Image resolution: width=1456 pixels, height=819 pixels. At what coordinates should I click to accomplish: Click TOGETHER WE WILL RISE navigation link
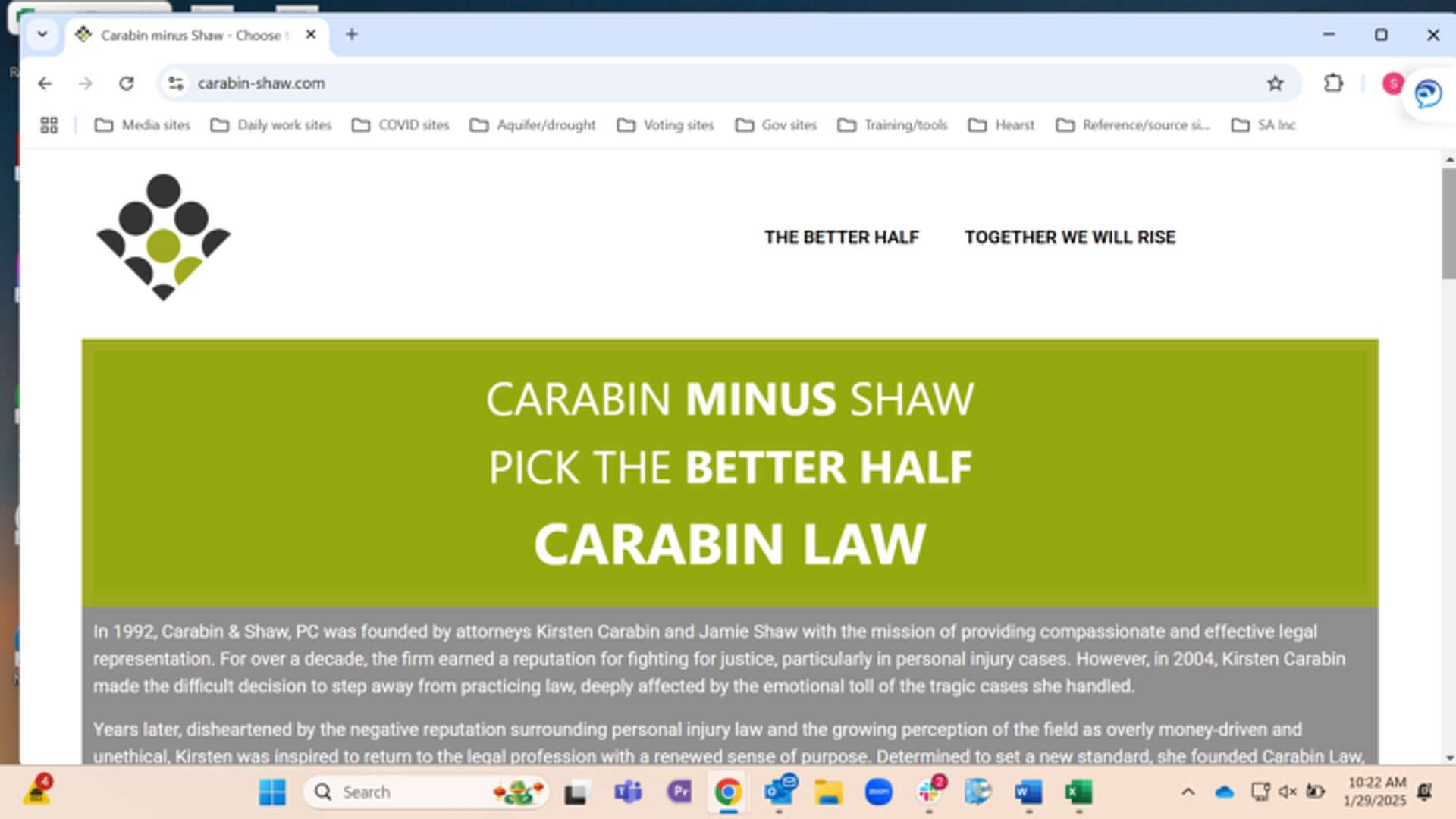coord(1069,237)
